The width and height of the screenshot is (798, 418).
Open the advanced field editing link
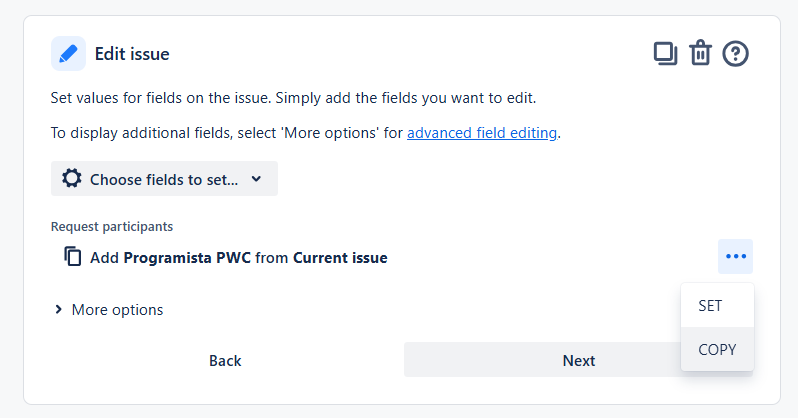[482, 133]
